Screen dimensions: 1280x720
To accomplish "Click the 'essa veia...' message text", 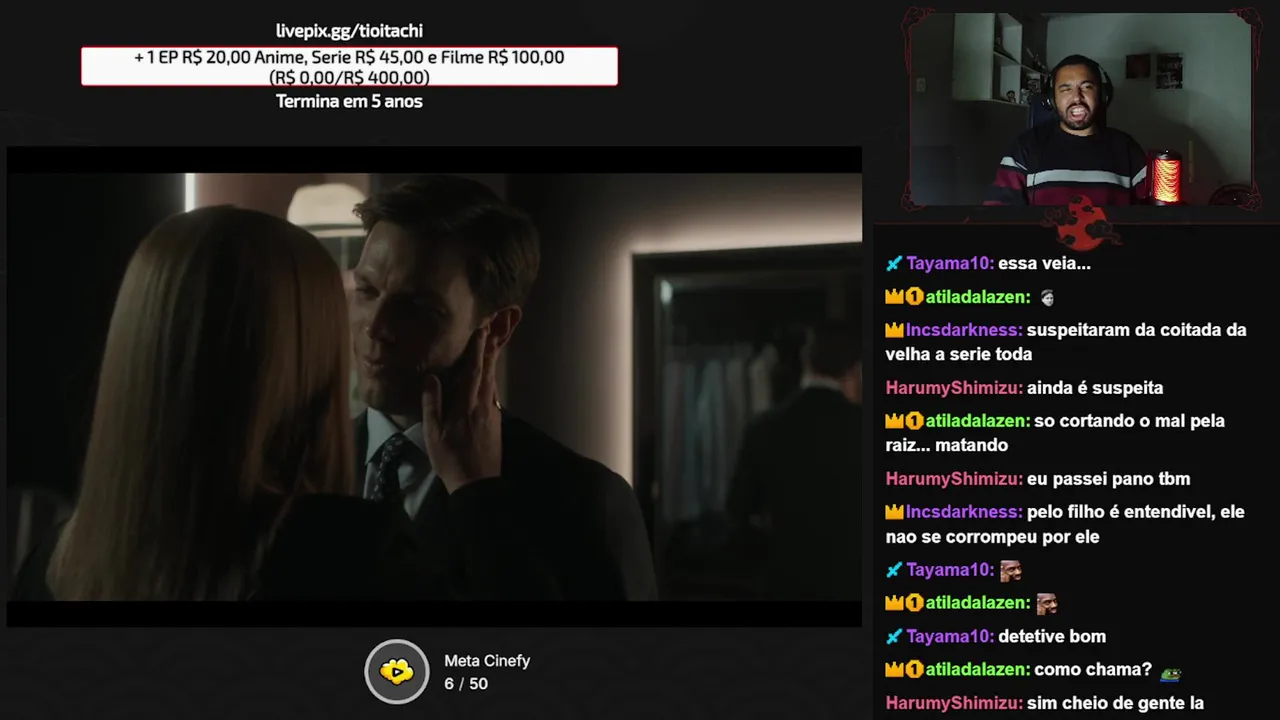I will click(x=1044, y=264).
